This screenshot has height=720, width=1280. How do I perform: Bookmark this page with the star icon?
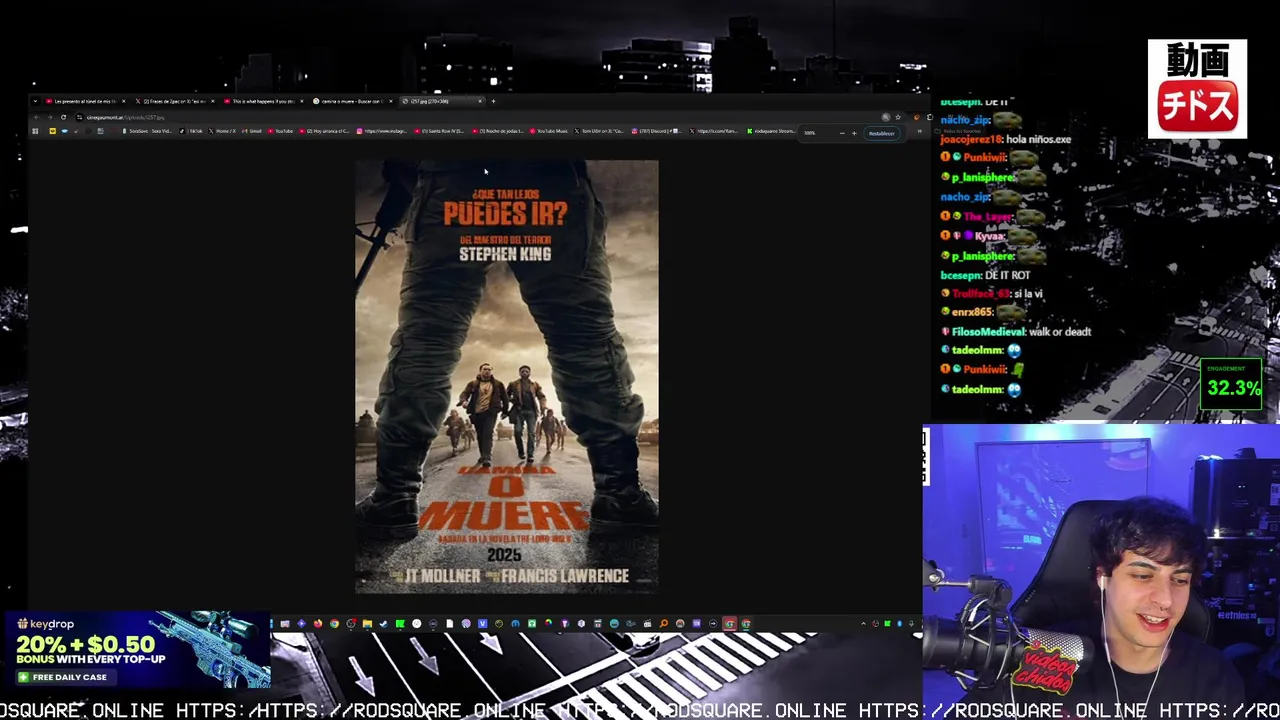point(897,117)
